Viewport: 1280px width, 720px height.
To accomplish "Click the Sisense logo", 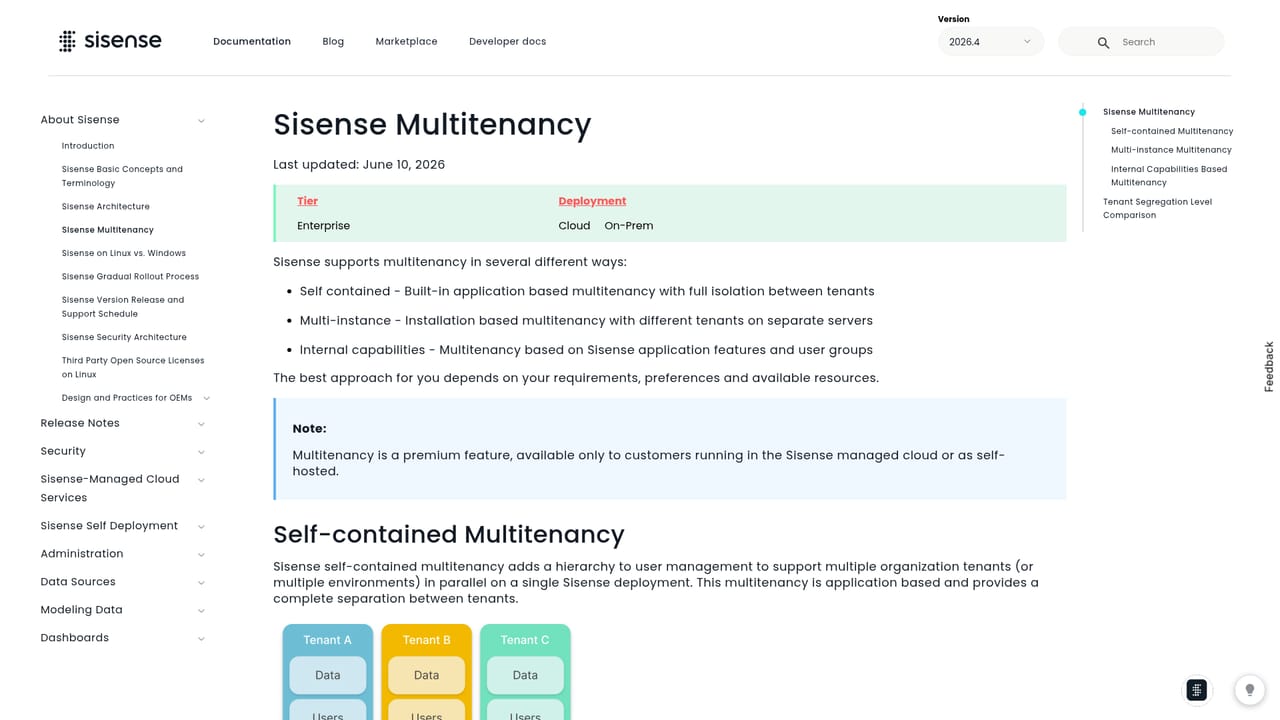I will (110, 41).
